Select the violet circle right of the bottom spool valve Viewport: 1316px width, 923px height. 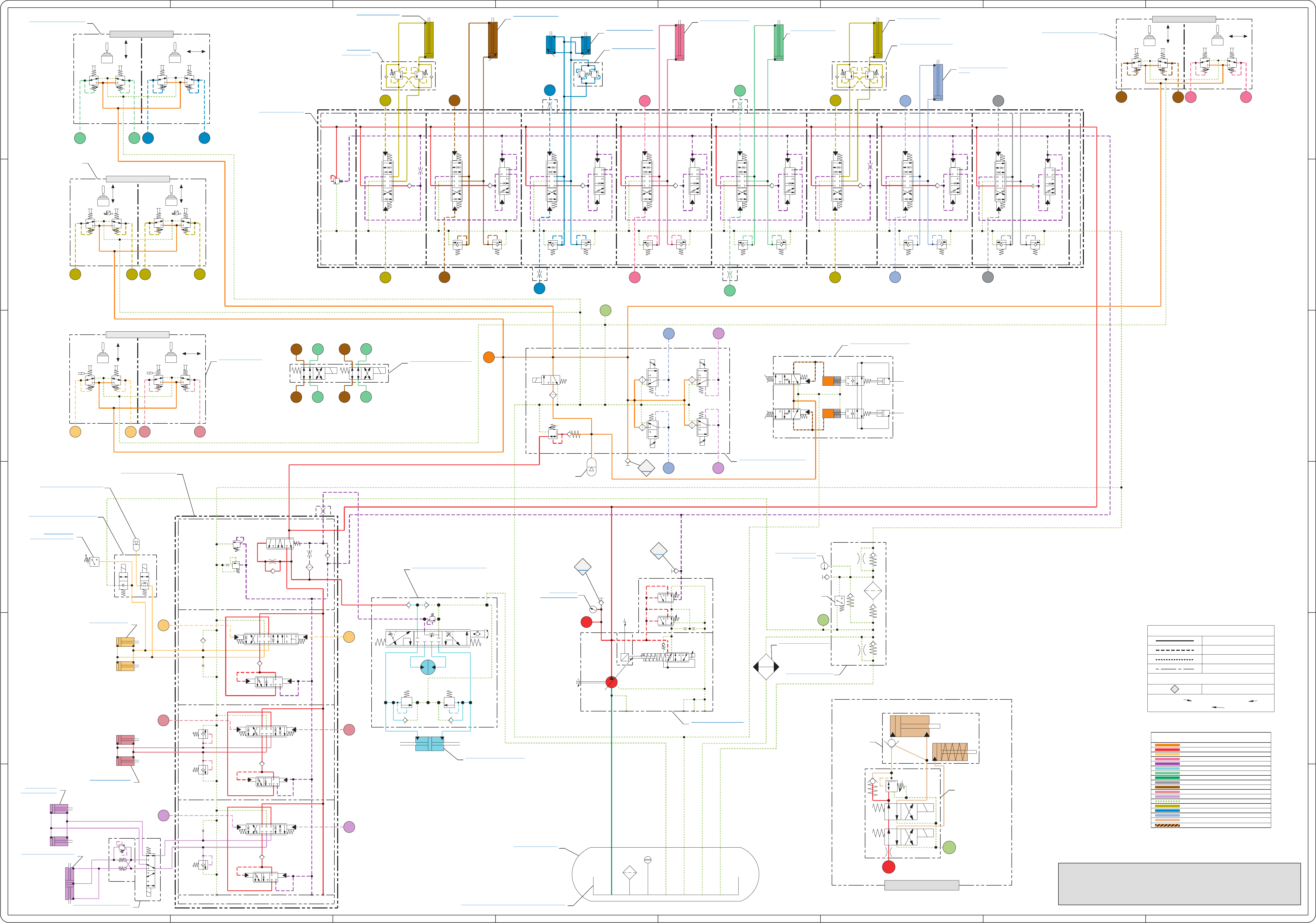(x=349, y=827)
